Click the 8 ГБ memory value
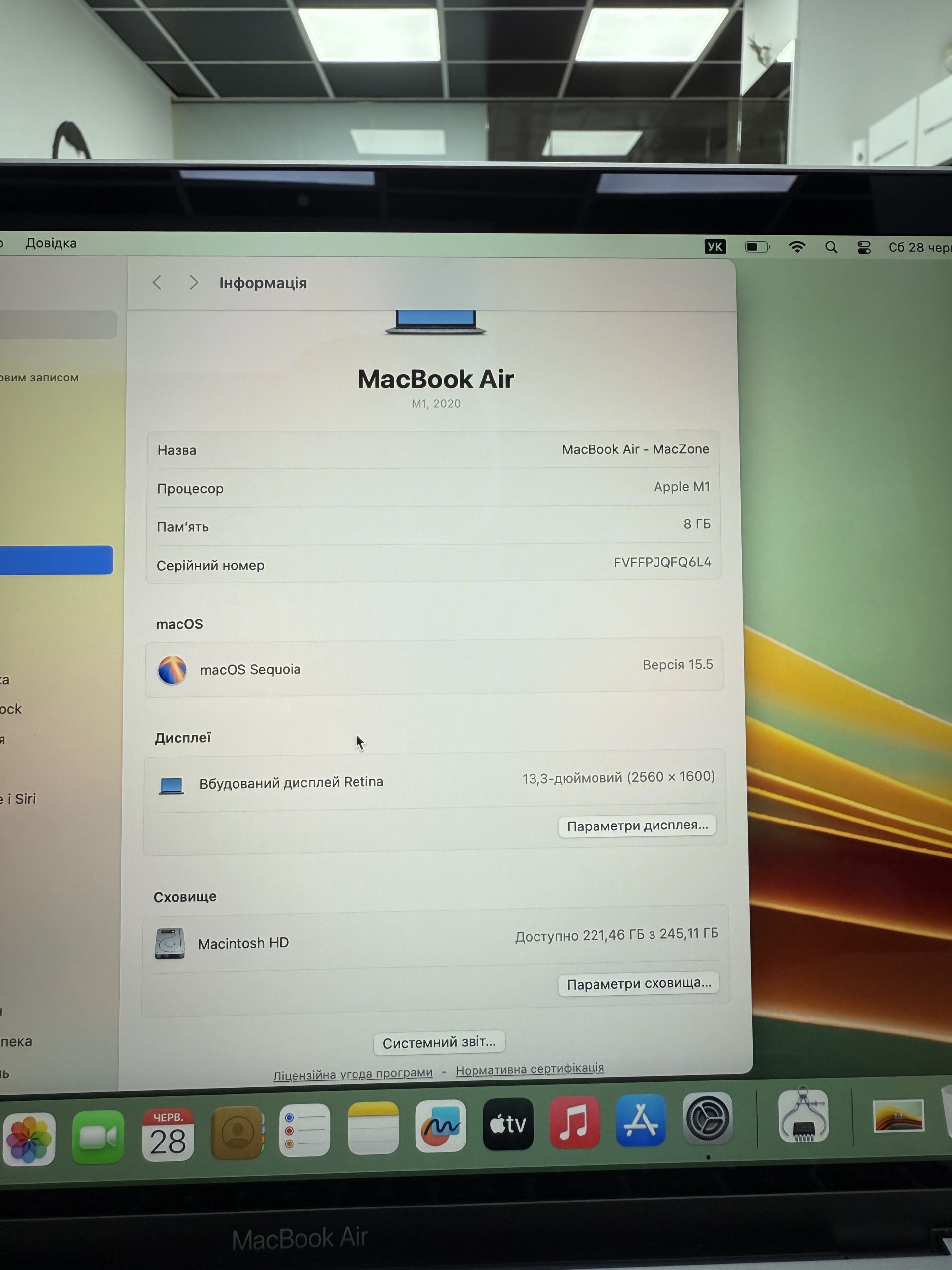 [x=697, y=523]
